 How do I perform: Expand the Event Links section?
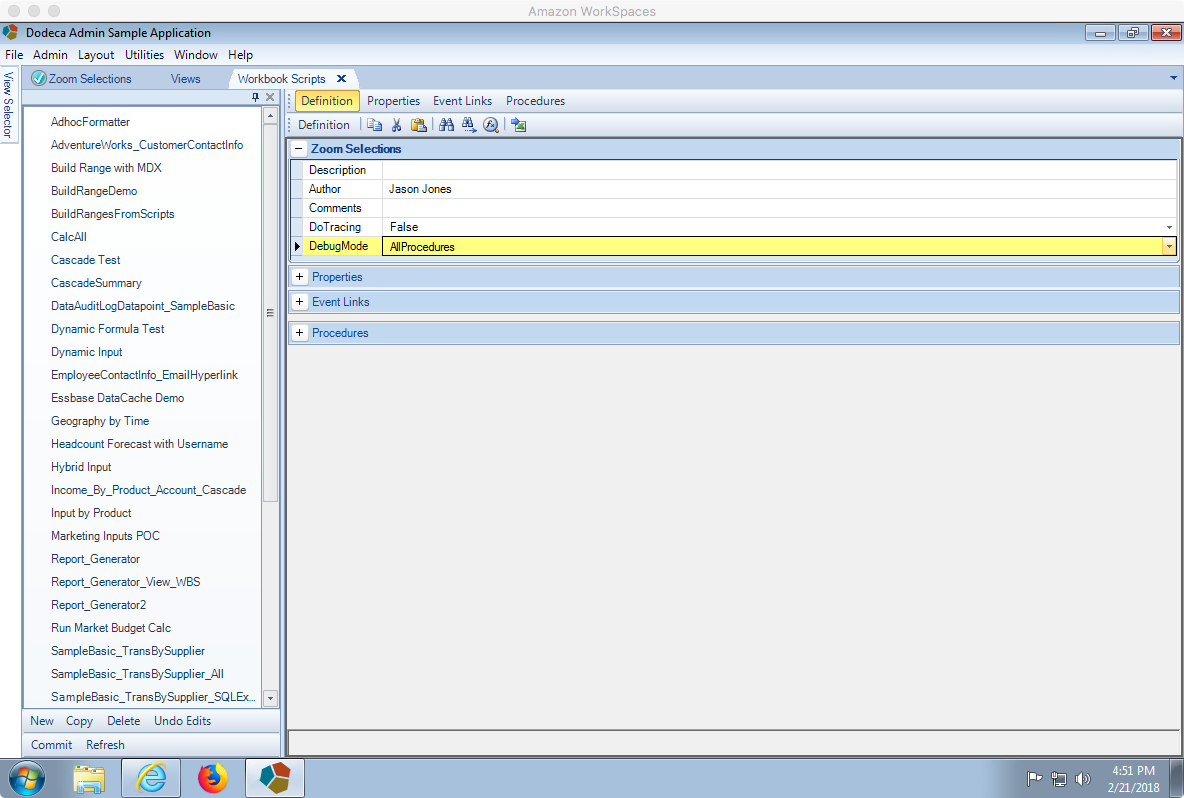(x=300, y=301)
